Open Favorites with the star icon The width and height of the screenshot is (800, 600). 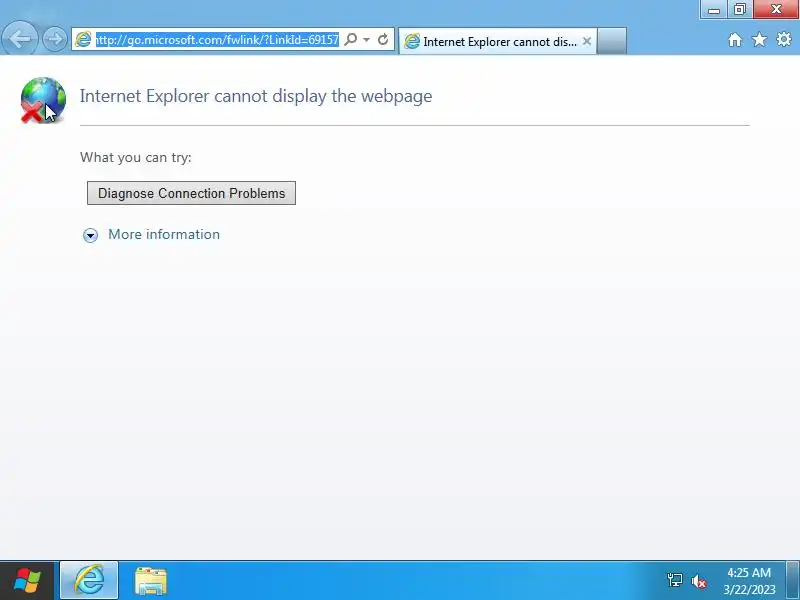pyautogui.click(x=759, y=39)
